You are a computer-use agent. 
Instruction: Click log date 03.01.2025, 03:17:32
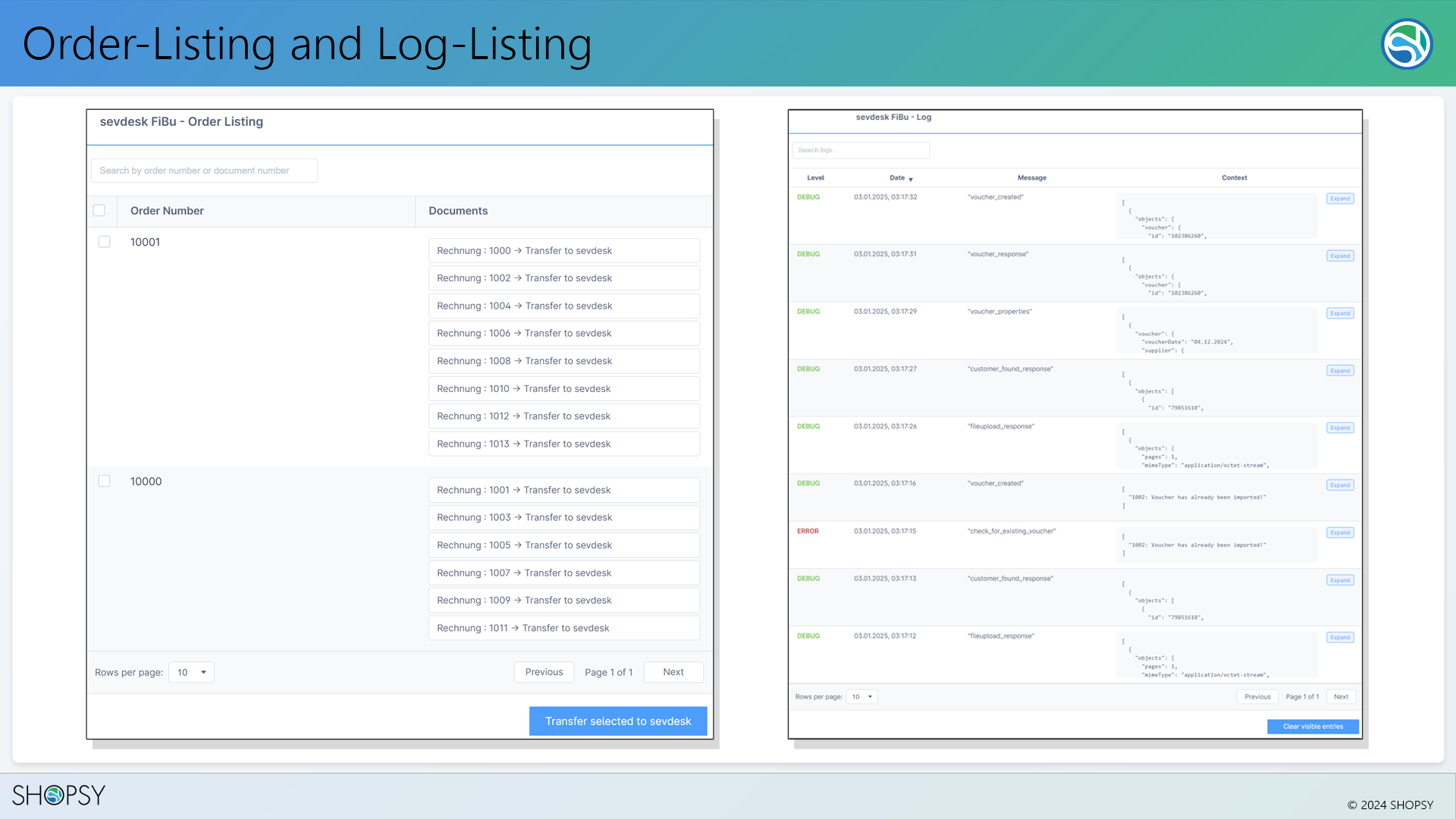[885, 197]
